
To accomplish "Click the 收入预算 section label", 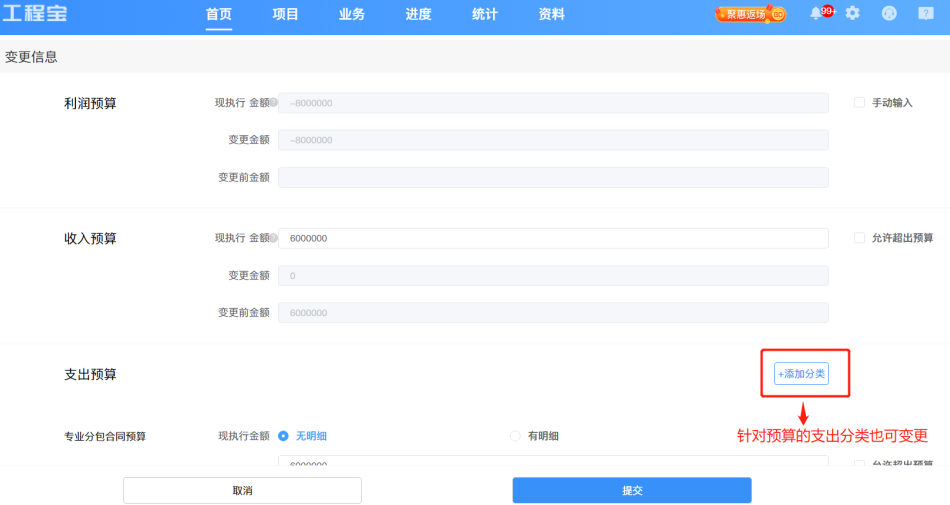I will coord(90,239).
